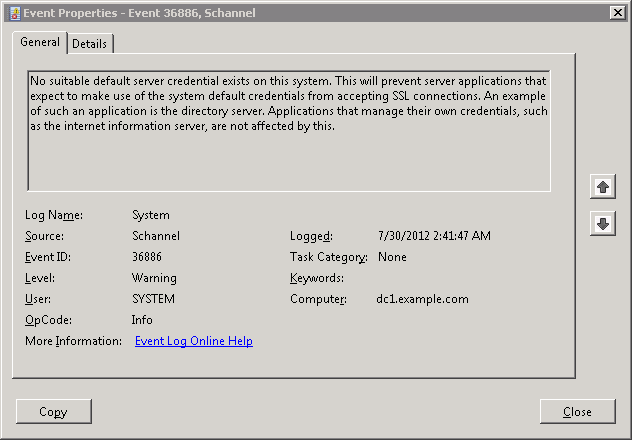
Task: Click the down arrow to view next event
Action: tap(602, 224)
